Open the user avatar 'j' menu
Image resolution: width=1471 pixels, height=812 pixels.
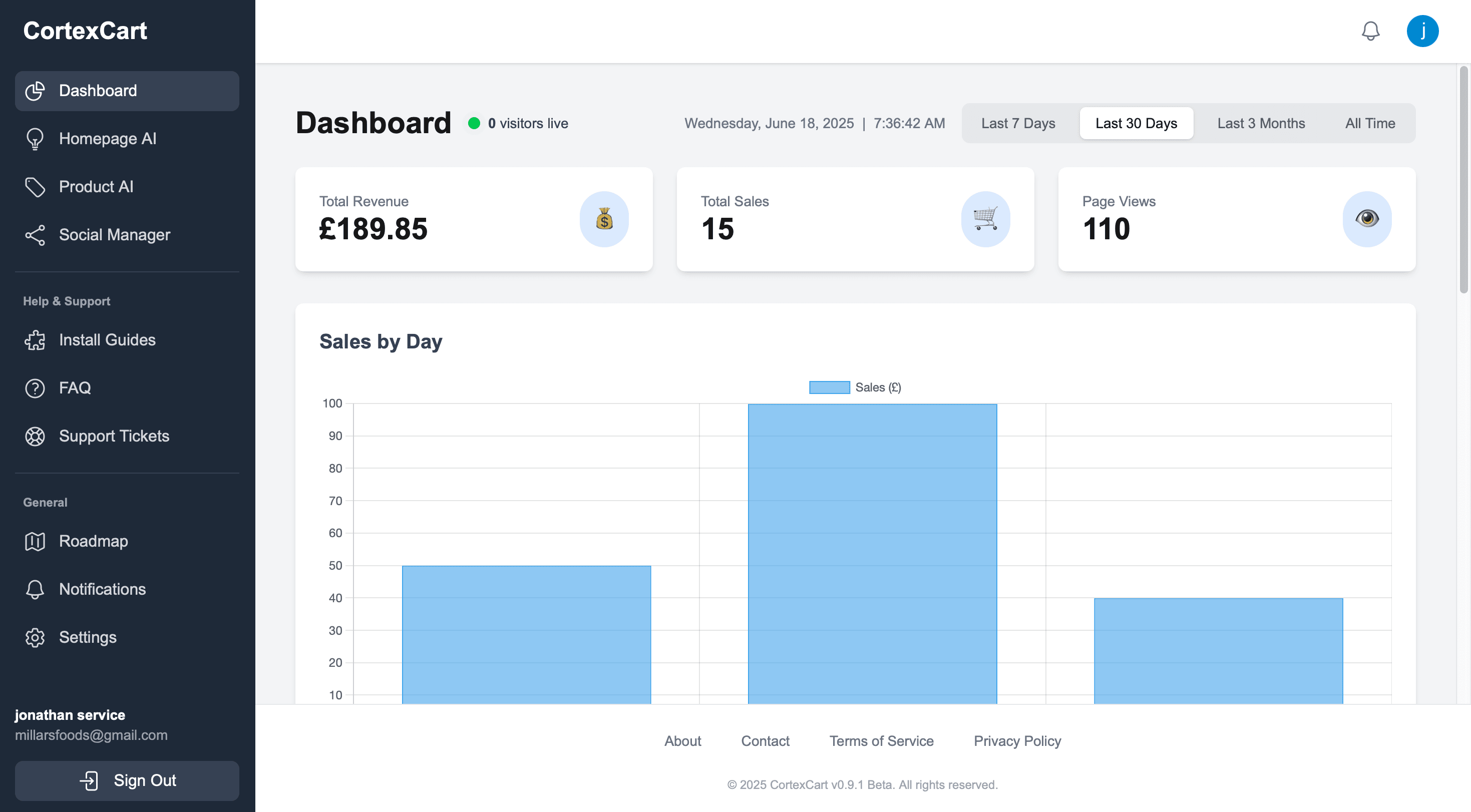pos(1422,31)
